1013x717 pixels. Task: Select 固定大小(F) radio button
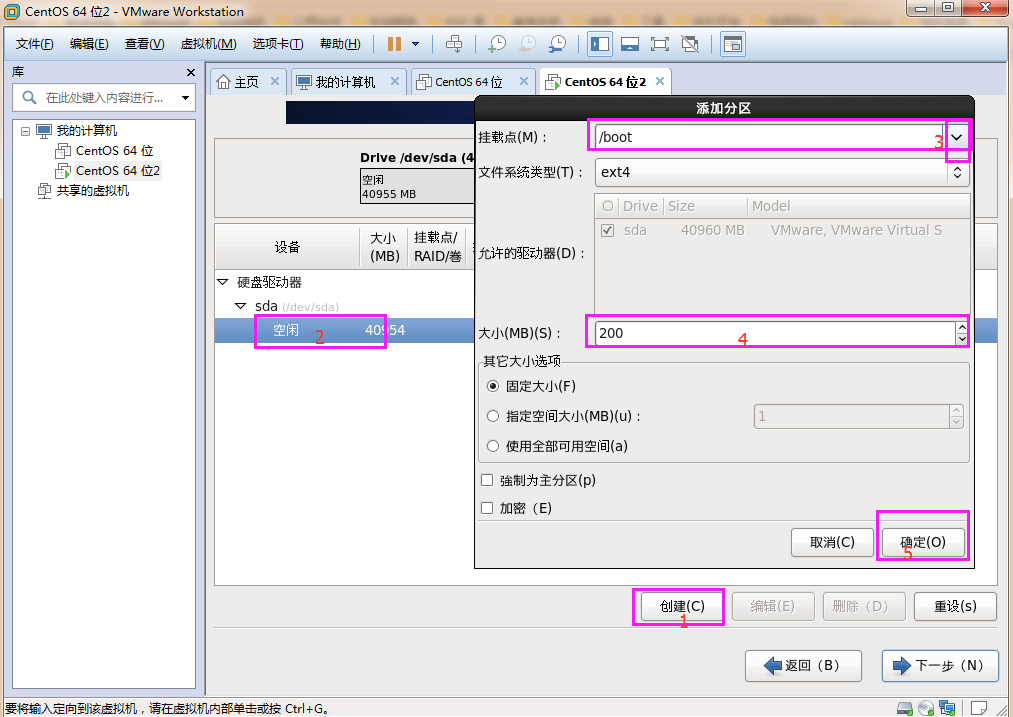tap(493, 386)
